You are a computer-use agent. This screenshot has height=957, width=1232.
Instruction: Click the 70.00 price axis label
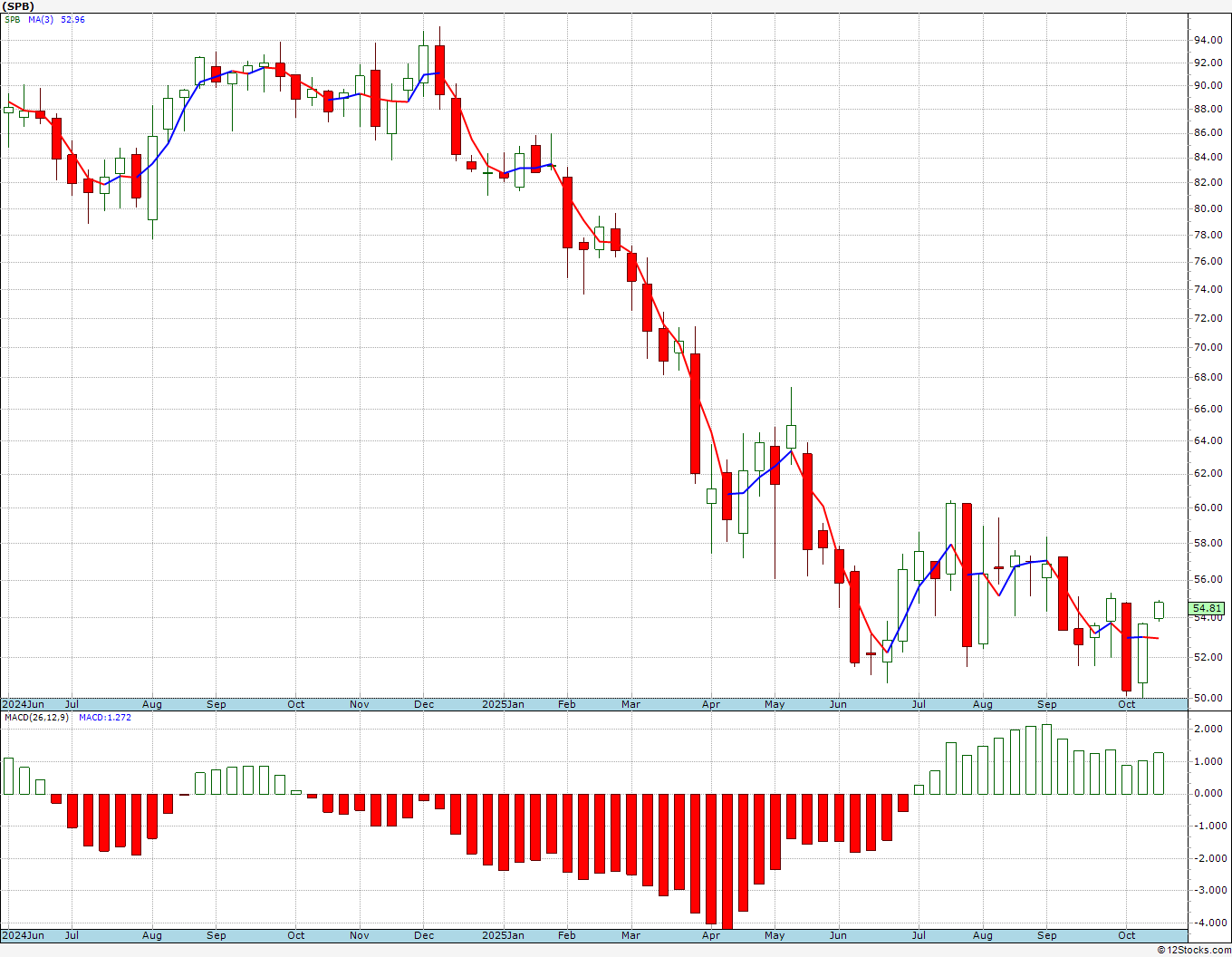tap(1208, 348)
